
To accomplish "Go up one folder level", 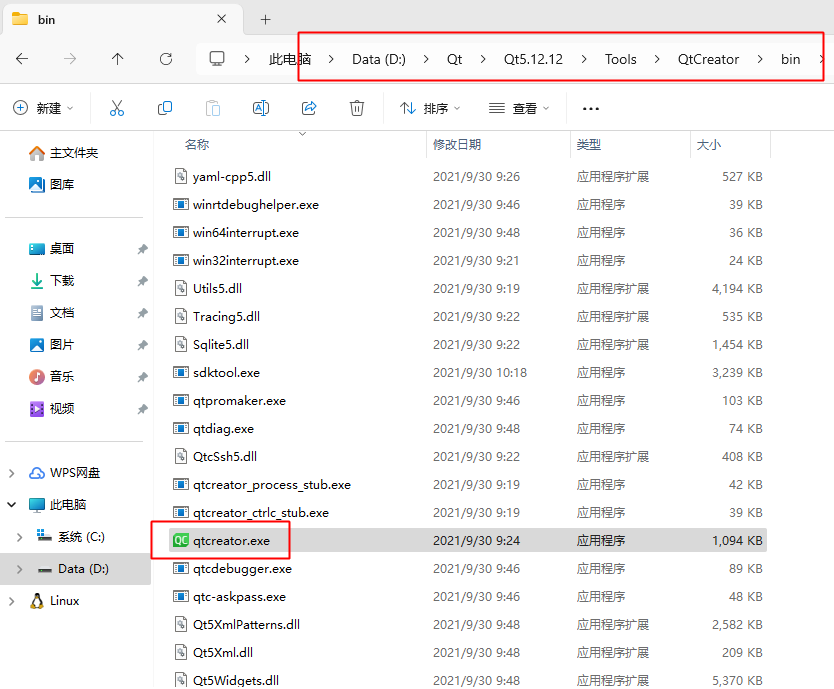I will coord(118,59).
